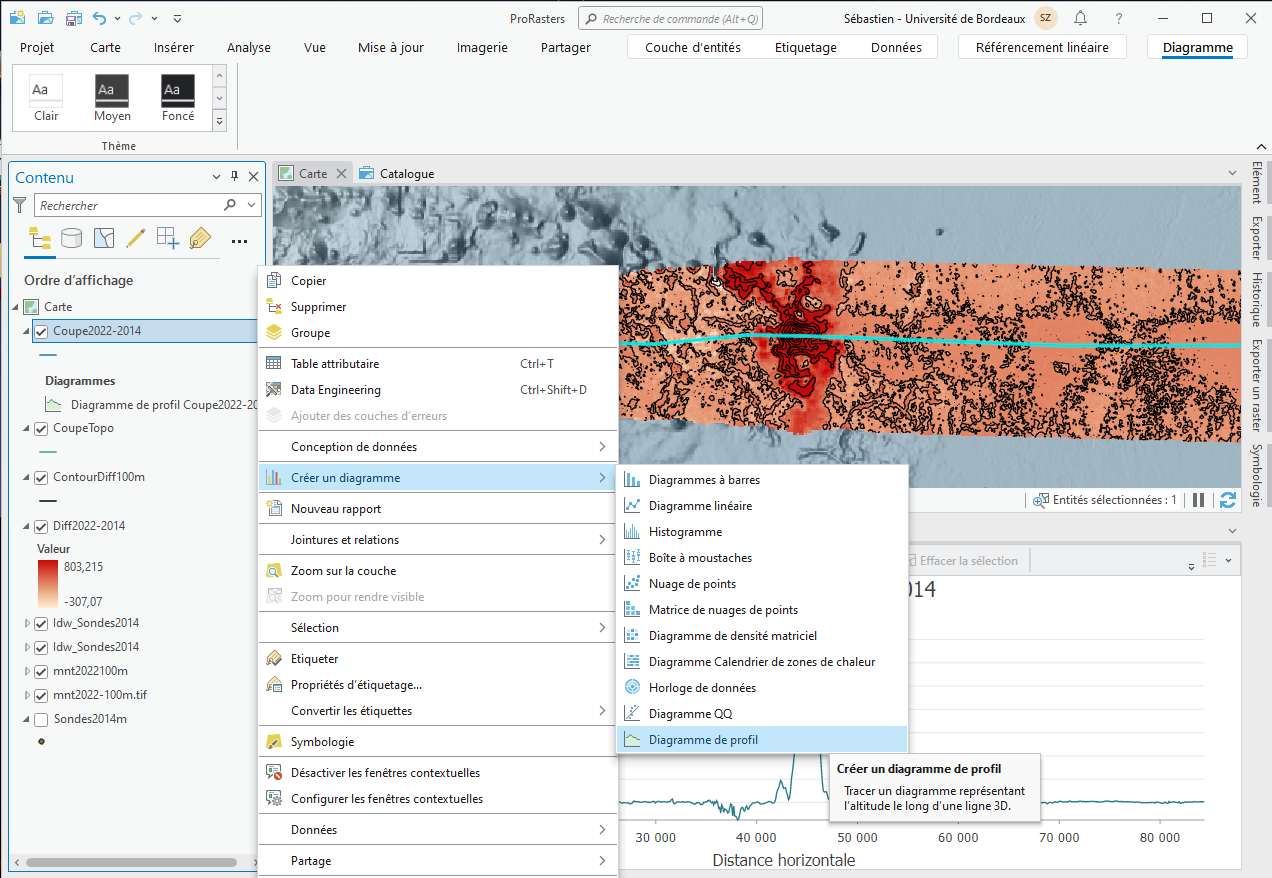
Task: Click the Rechercher field in Contenu
Action: pos(130,205)
